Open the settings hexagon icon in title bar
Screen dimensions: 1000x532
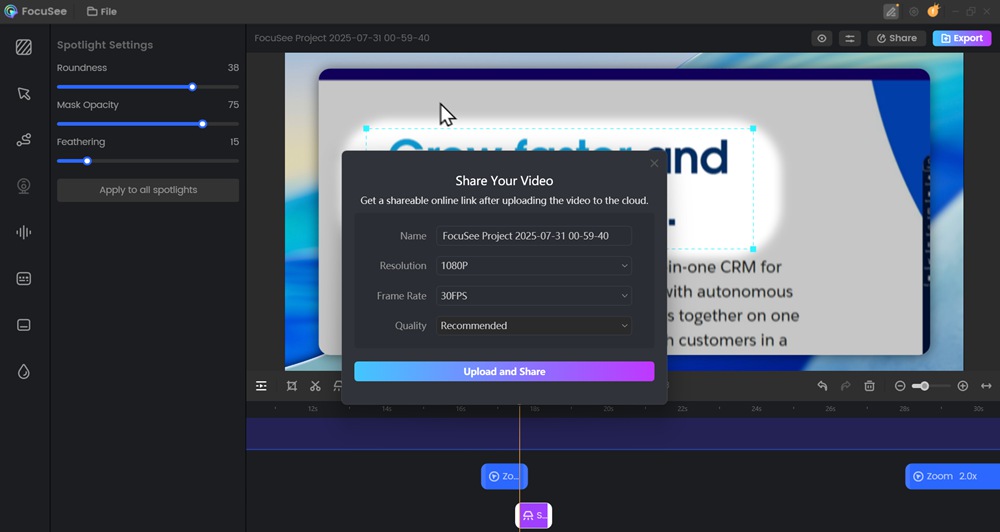tap(914, 11)
